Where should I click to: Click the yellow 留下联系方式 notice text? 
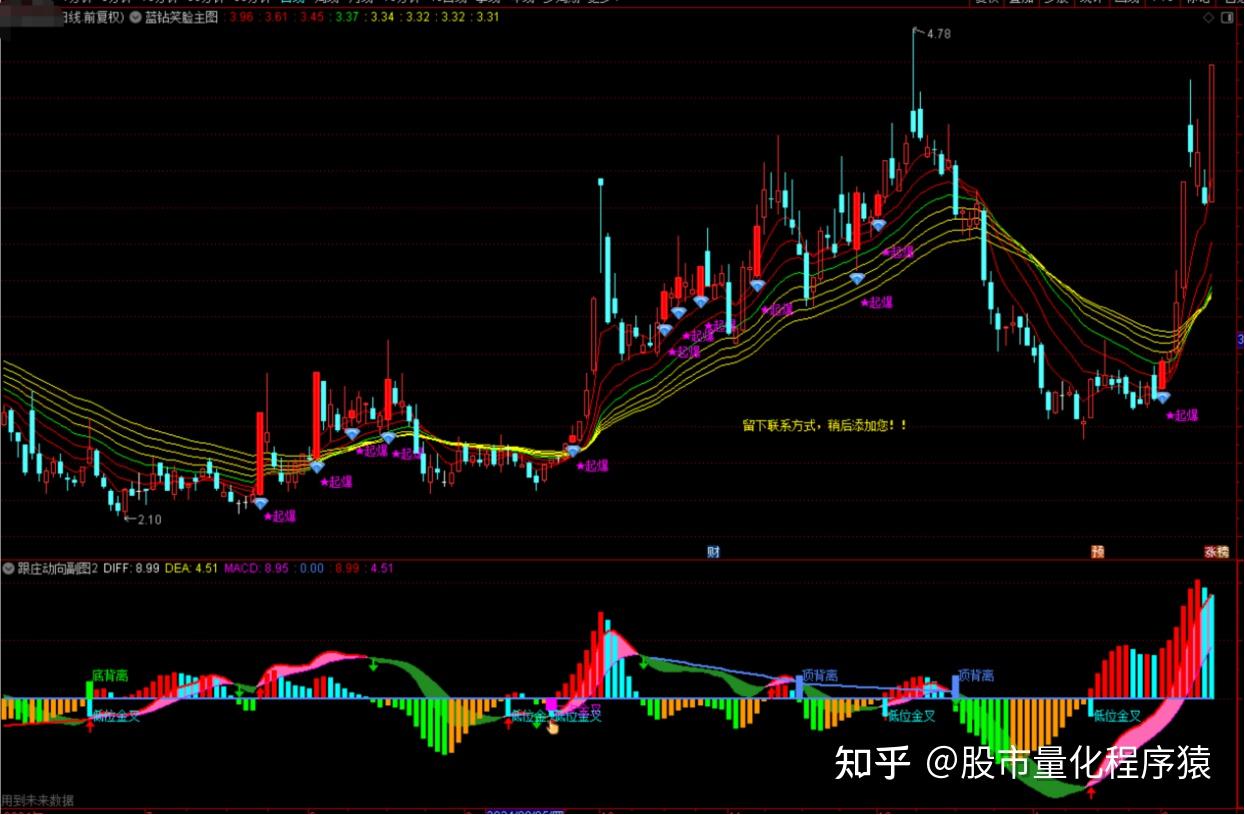coord(825,425)
